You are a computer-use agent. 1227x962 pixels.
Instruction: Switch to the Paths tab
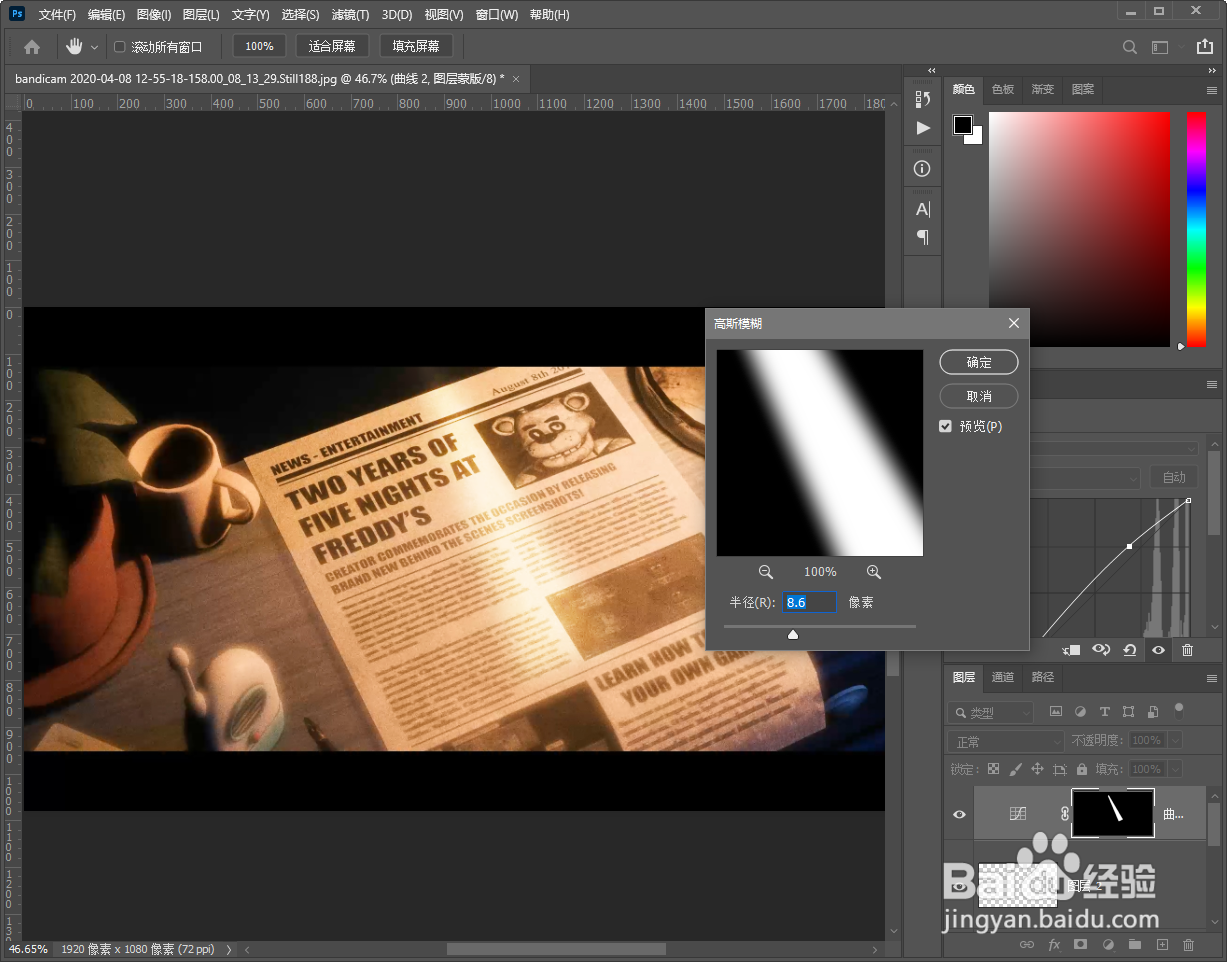click(1042, 677)
